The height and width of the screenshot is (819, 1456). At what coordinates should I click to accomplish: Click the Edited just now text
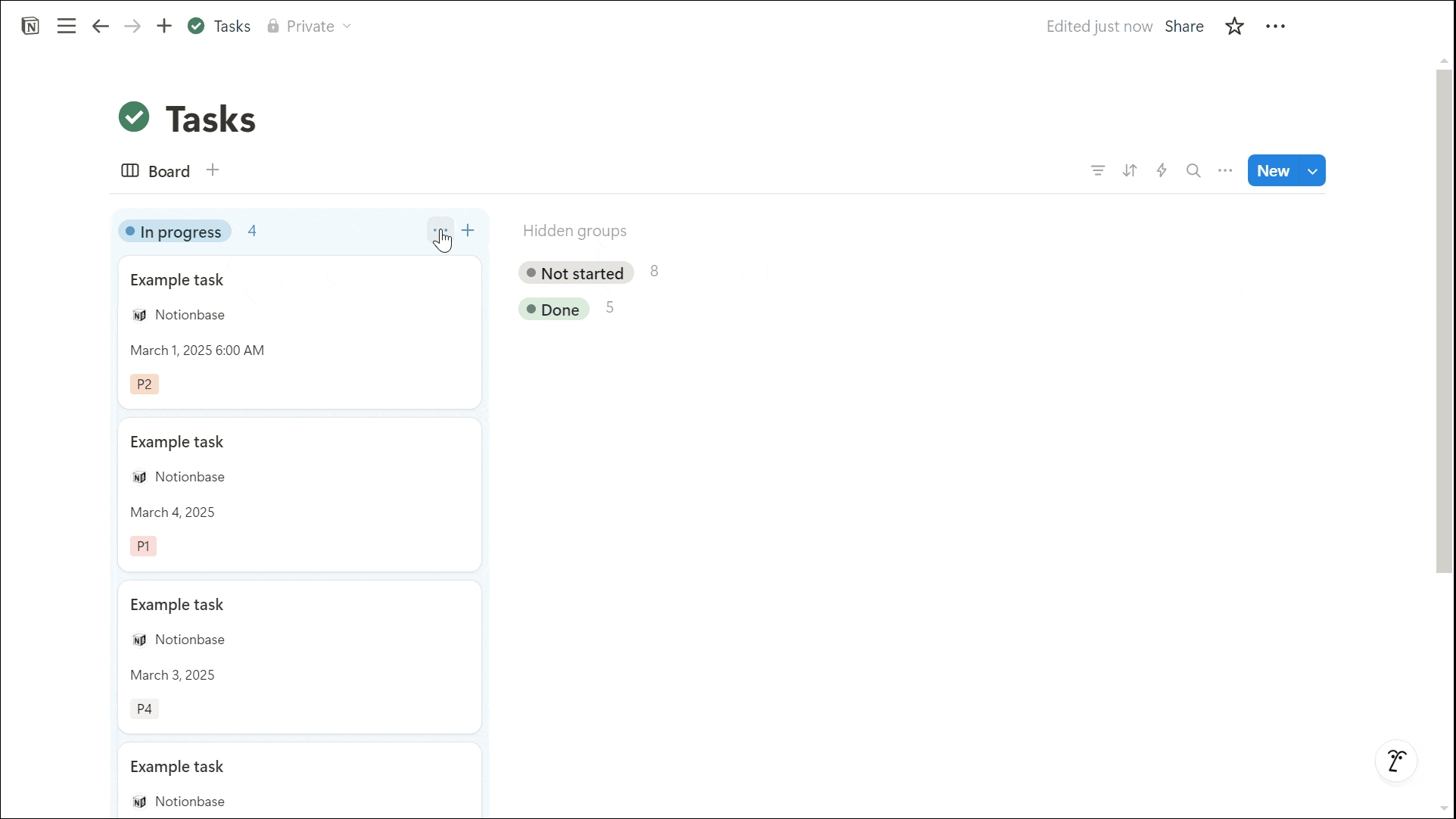[1099, 26]
